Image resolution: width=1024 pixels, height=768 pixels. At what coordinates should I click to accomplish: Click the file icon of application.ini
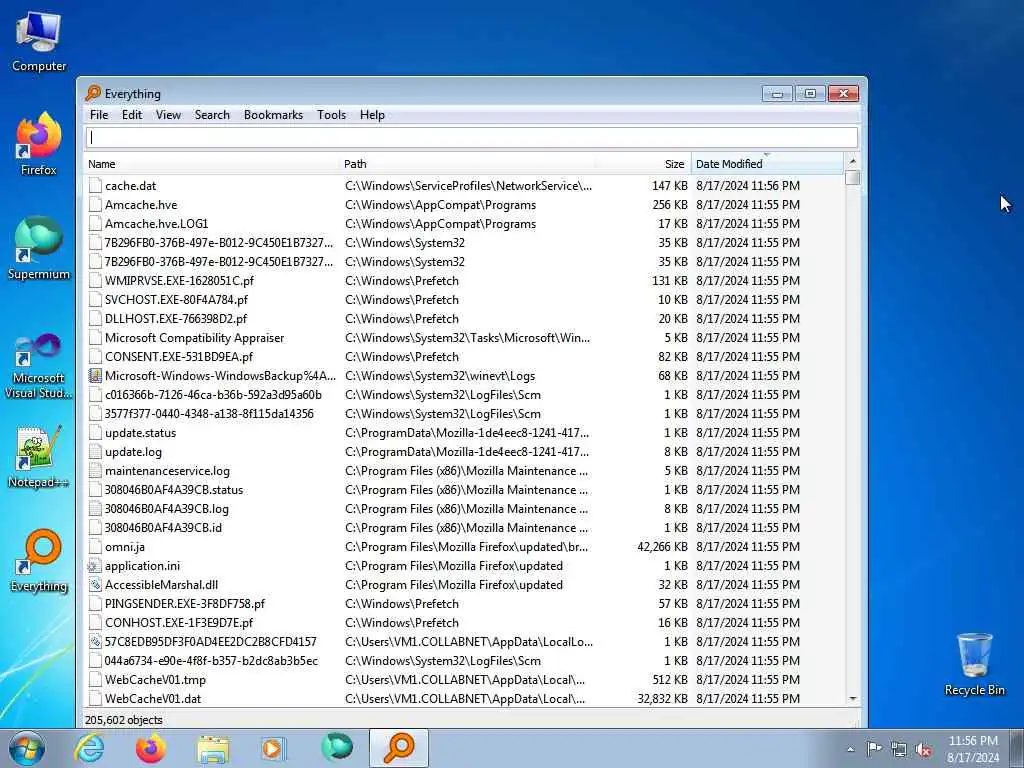coord(95,566)
